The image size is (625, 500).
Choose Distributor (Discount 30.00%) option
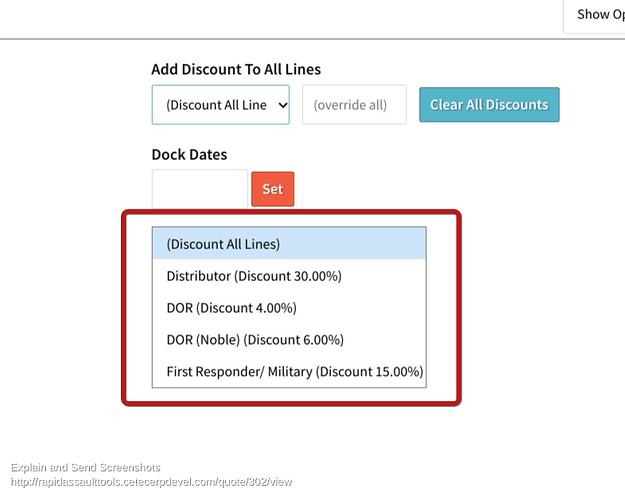click(x=289, y=276)
